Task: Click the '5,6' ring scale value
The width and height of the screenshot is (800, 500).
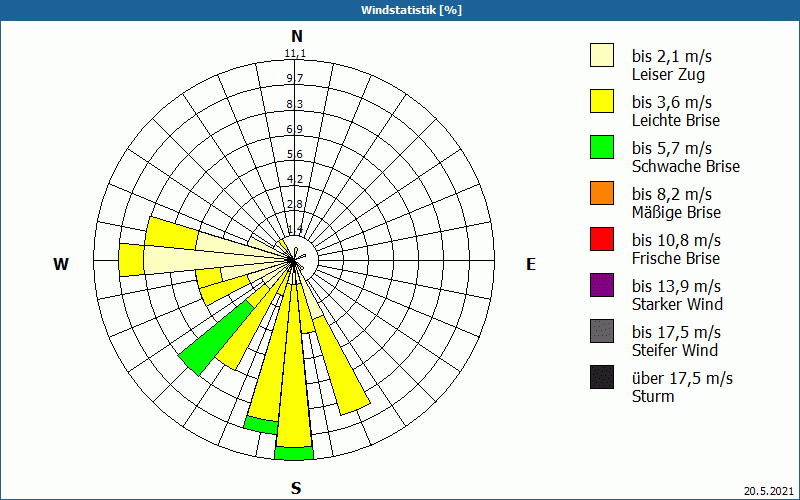Action: point(295,154)
